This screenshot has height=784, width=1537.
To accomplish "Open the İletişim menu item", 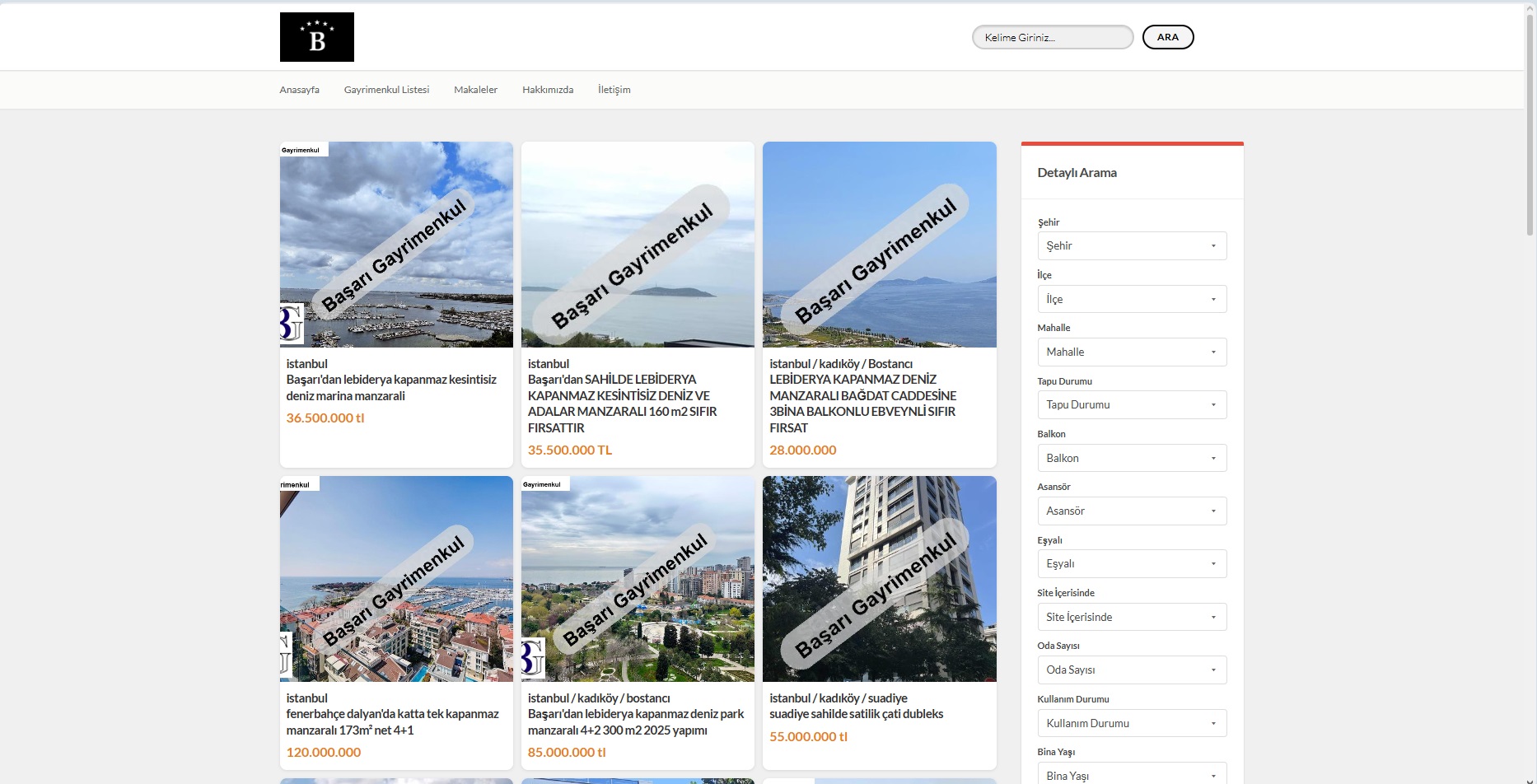I will [x=614, y=90].
